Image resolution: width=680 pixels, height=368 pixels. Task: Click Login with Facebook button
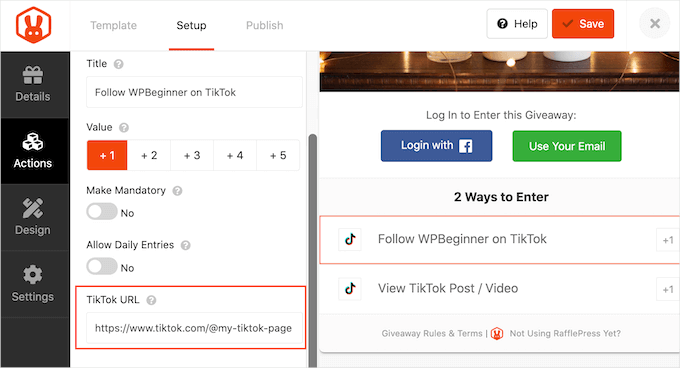tap(436, 146)
